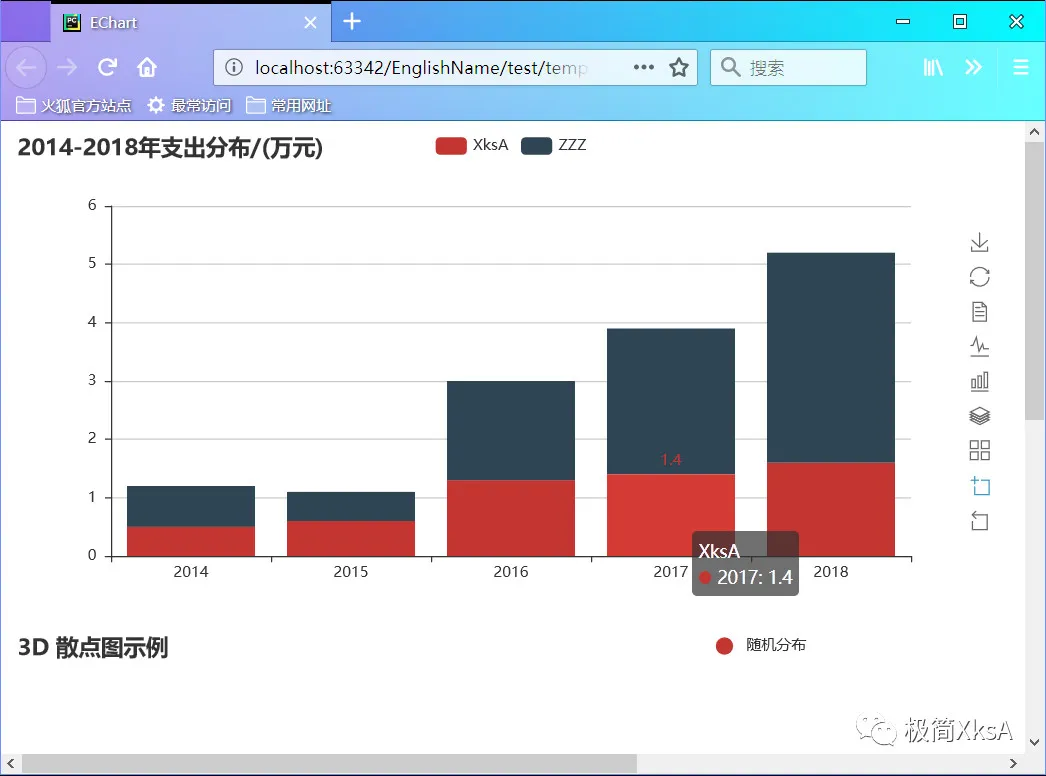Viewport: 1046px width, 776px height.
Task: Activate the area zoom icon
Action: point(979,486)
